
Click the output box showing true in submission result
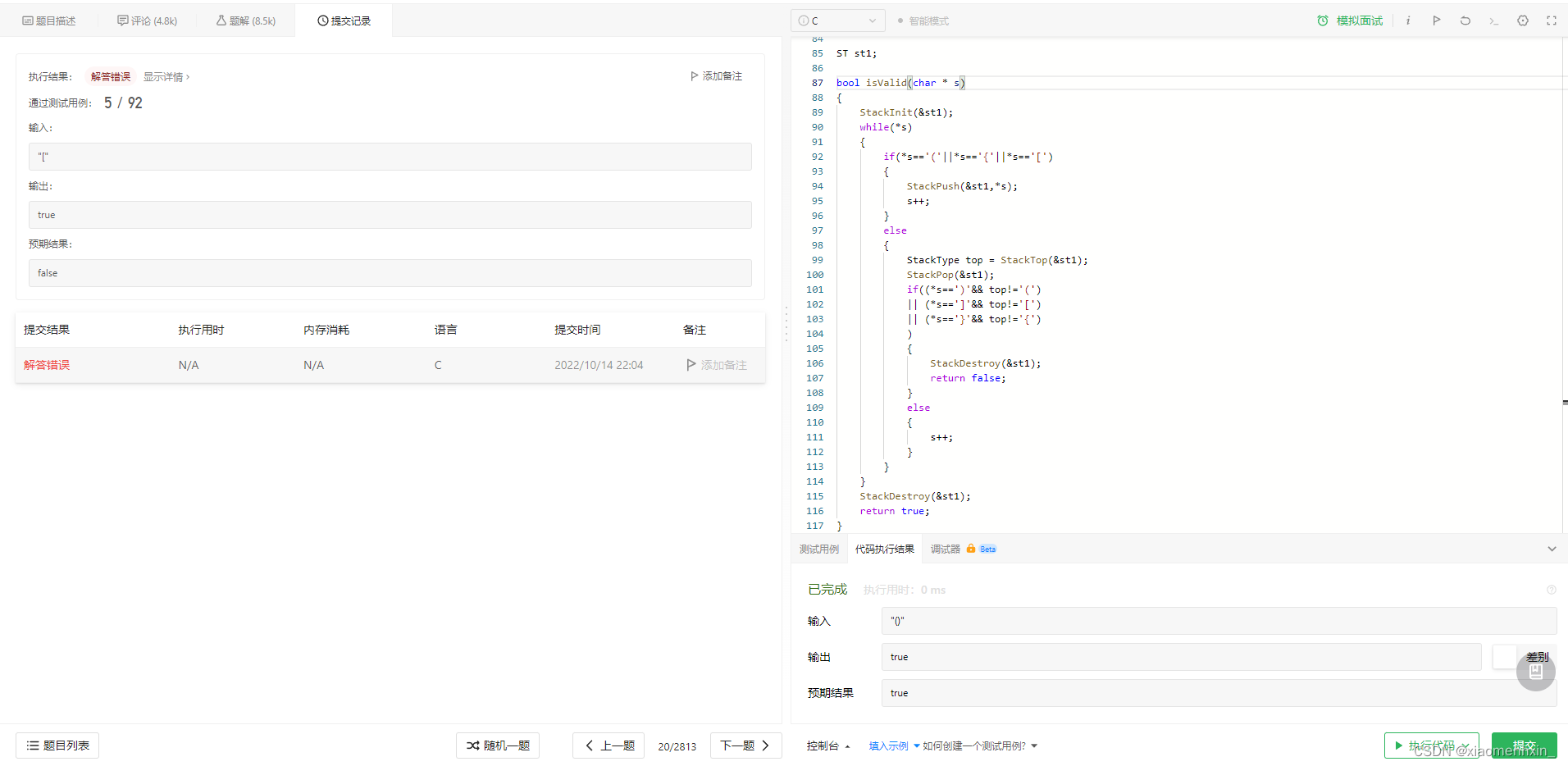(390, 215)
